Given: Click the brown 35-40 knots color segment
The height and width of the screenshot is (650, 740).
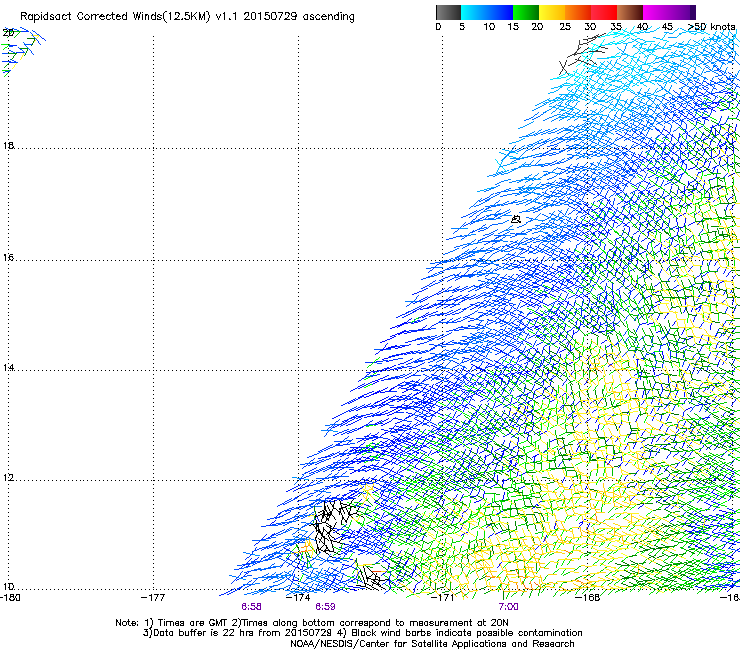Looking at the screenshot, I should 630,12.
